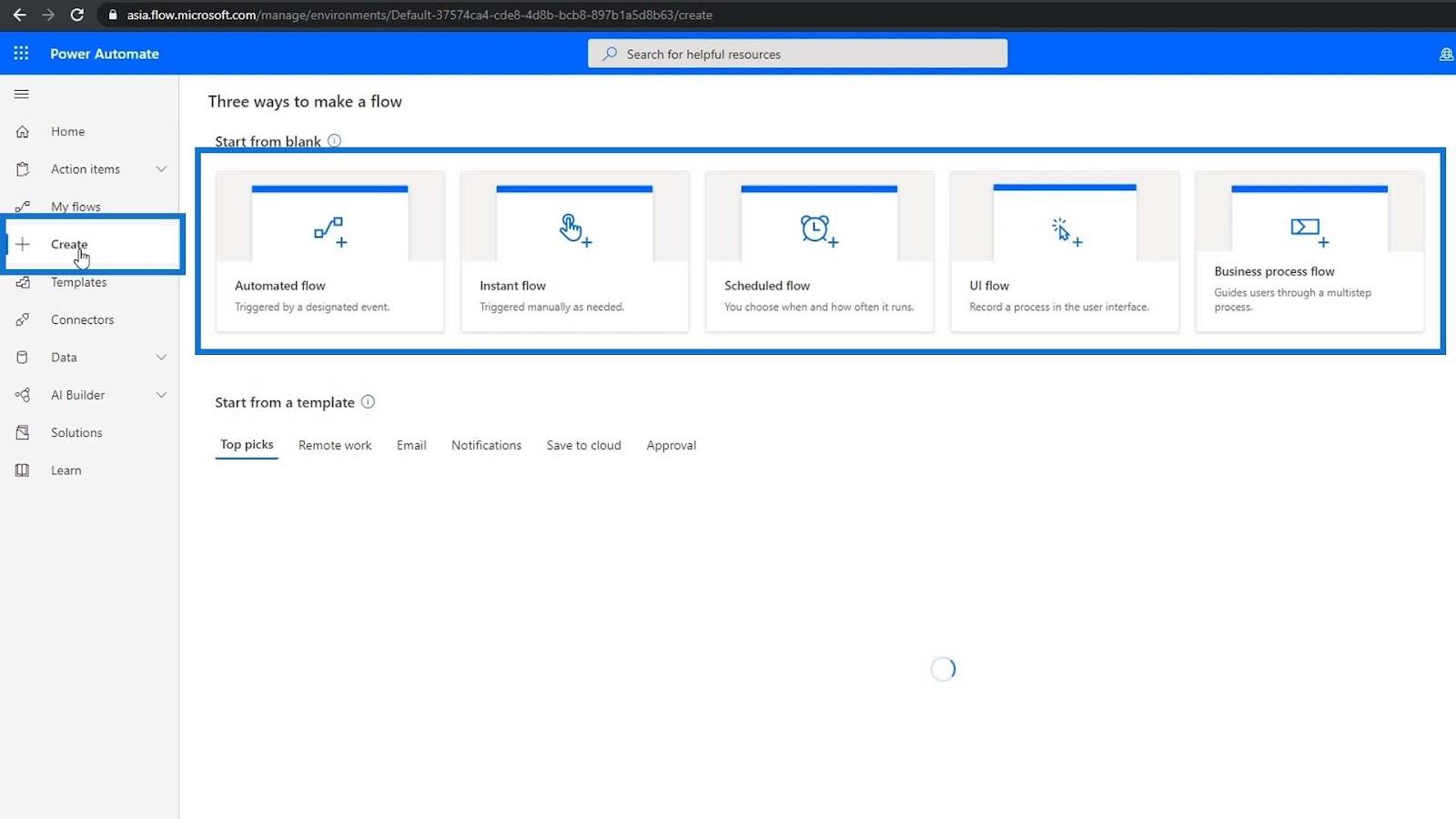Click the Automated flow card icon

point(329,231)
